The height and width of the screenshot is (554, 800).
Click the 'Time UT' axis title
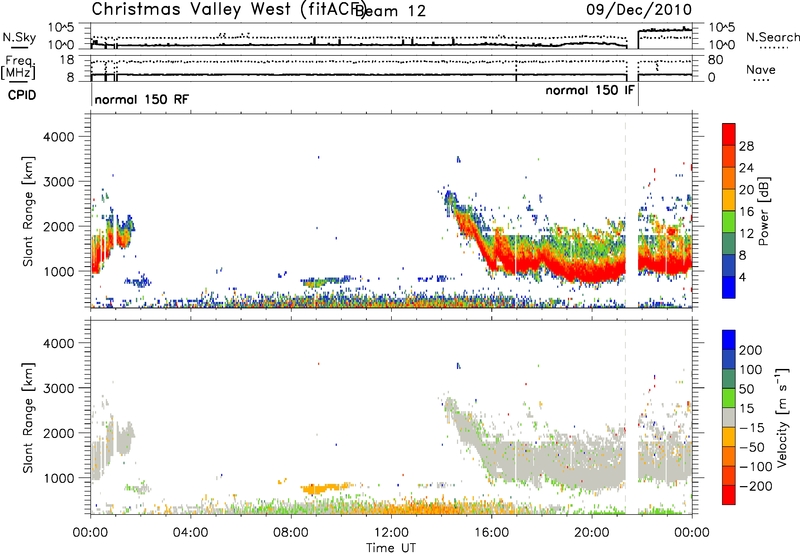(x=391, y=548)
